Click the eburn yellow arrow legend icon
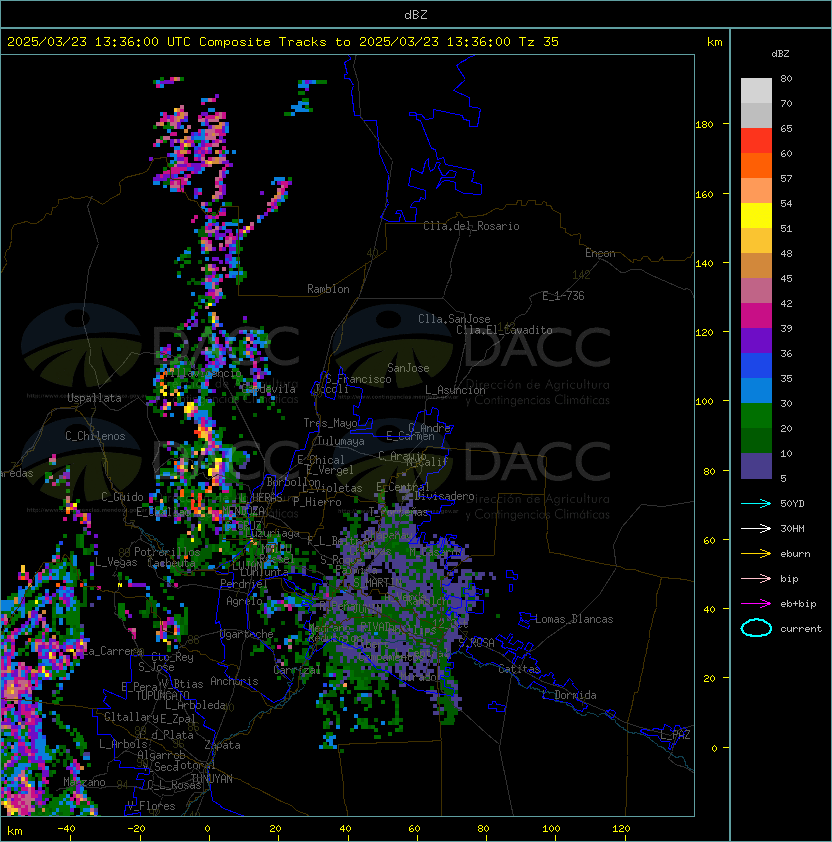 [x=756, y=554]
